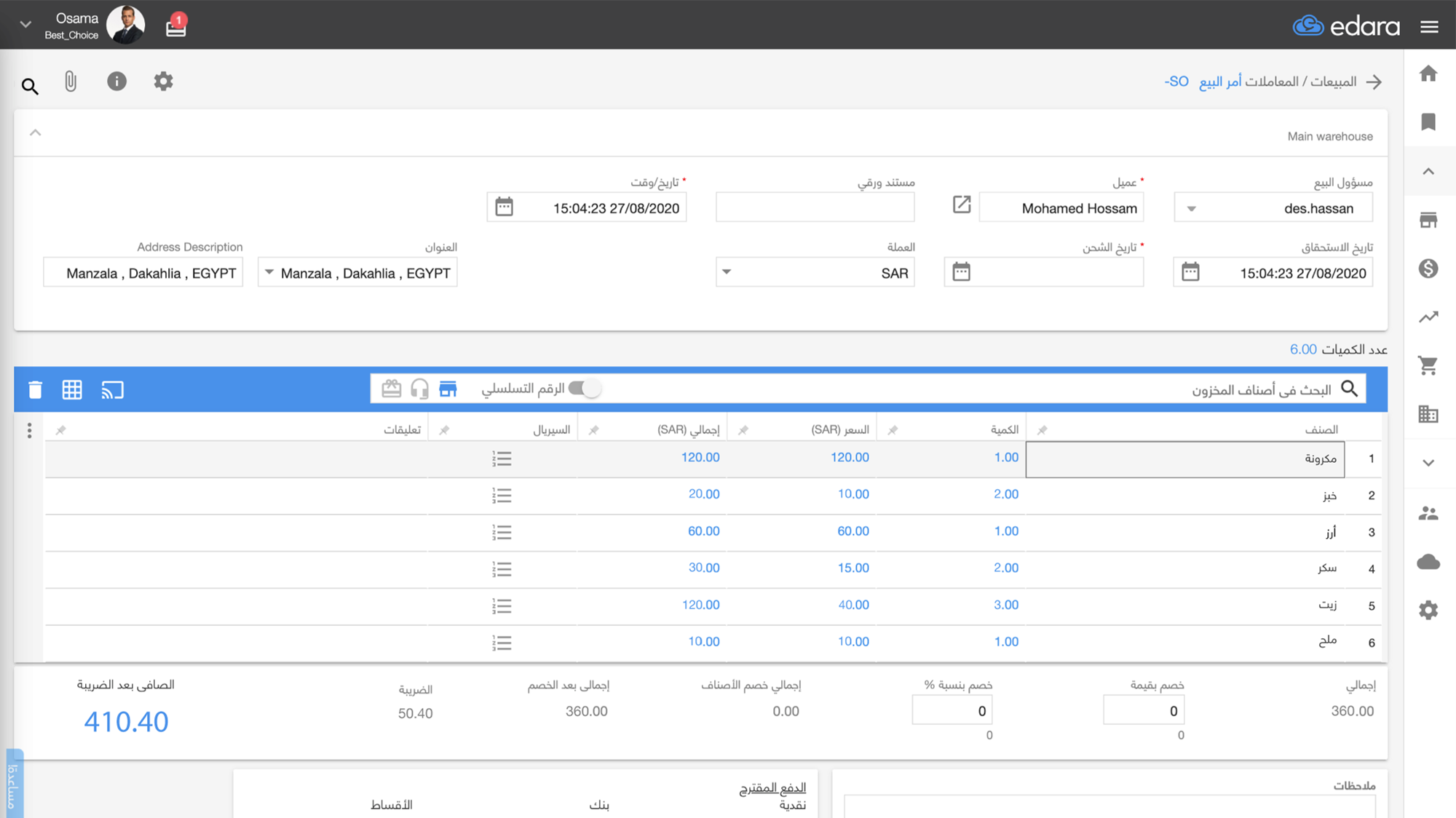The height and width of the screenshot is (818, 1456).
Task: Open the hamburger menu next to edara
Action: click(1429, 27)
